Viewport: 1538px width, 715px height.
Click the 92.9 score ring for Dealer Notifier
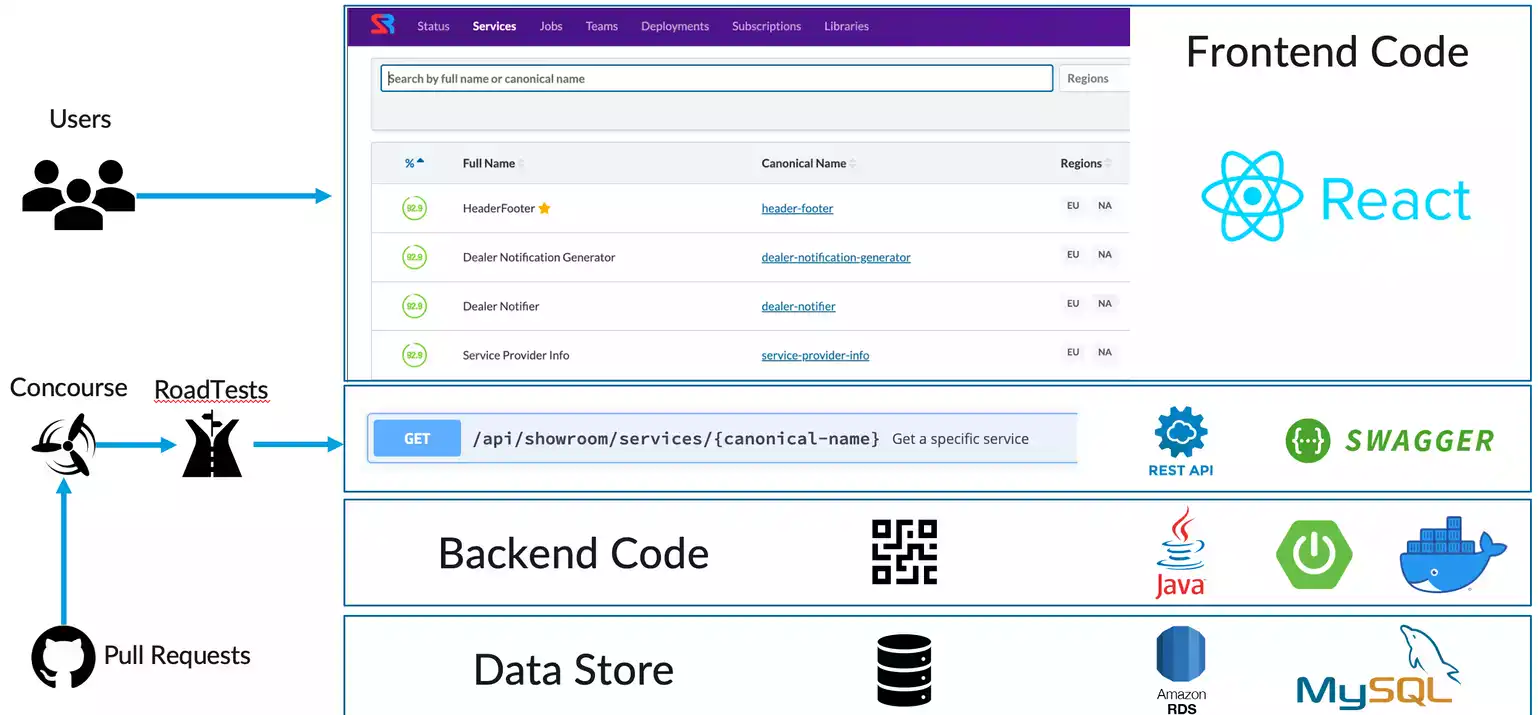[x=415, y=305]
